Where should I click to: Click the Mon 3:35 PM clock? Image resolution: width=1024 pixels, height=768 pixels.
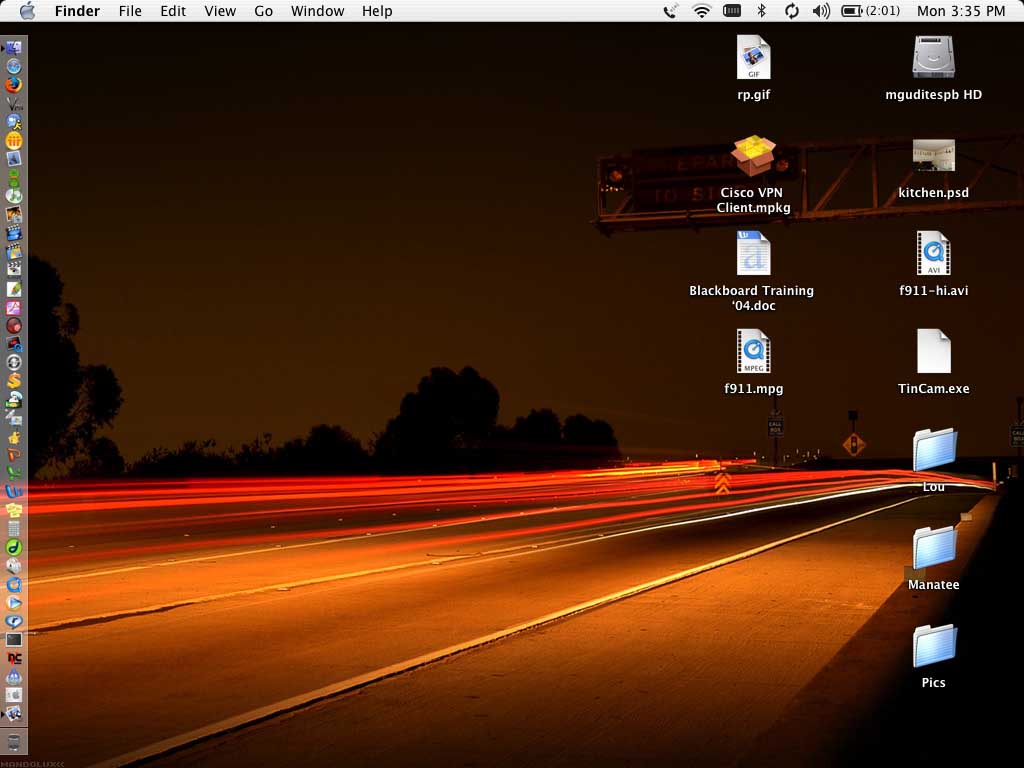[x=960, y=11]
